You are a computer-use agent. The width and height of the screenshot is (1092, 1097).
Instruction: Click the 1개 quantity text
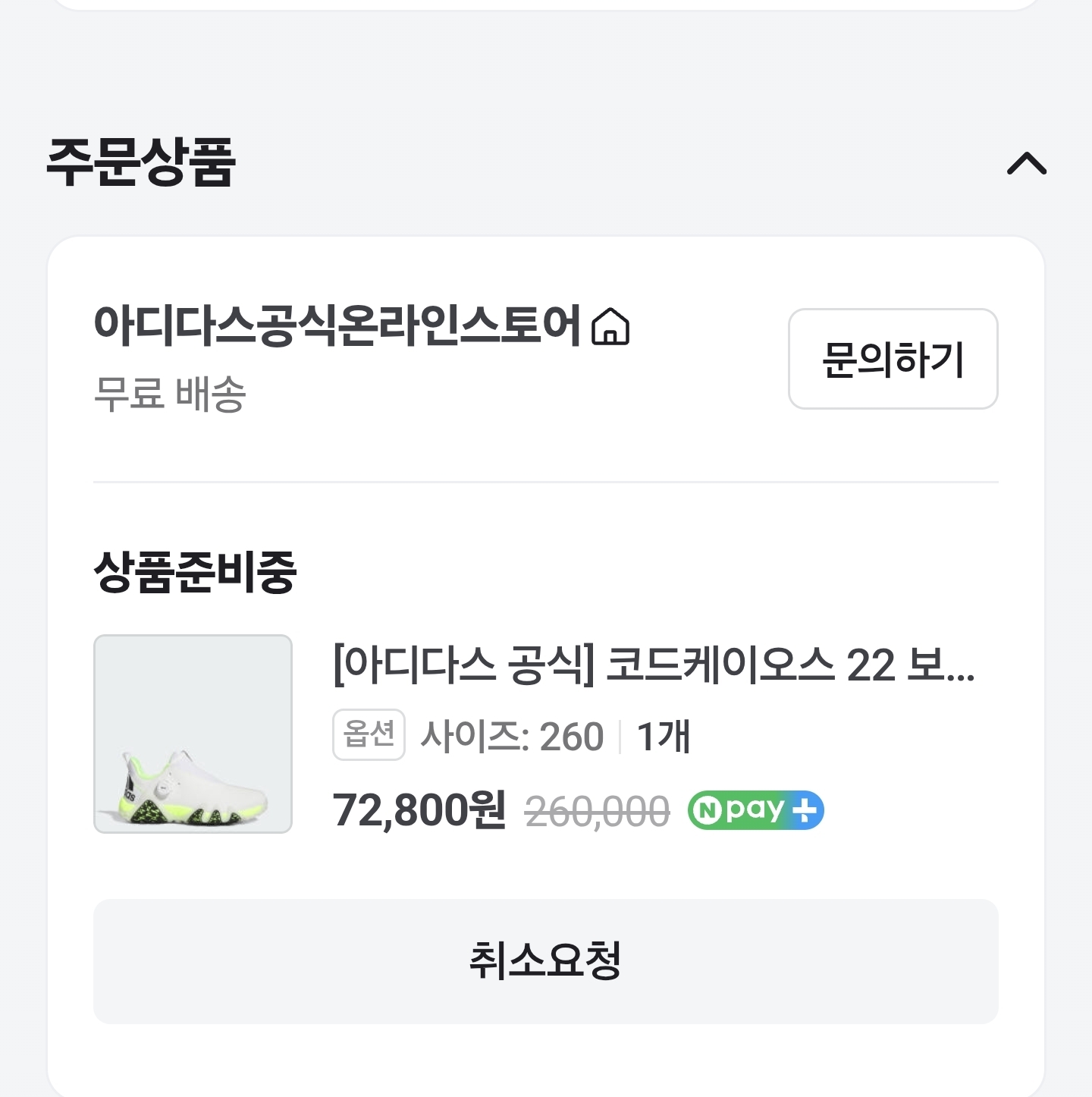pyautogui.click(x=664, y=737)
